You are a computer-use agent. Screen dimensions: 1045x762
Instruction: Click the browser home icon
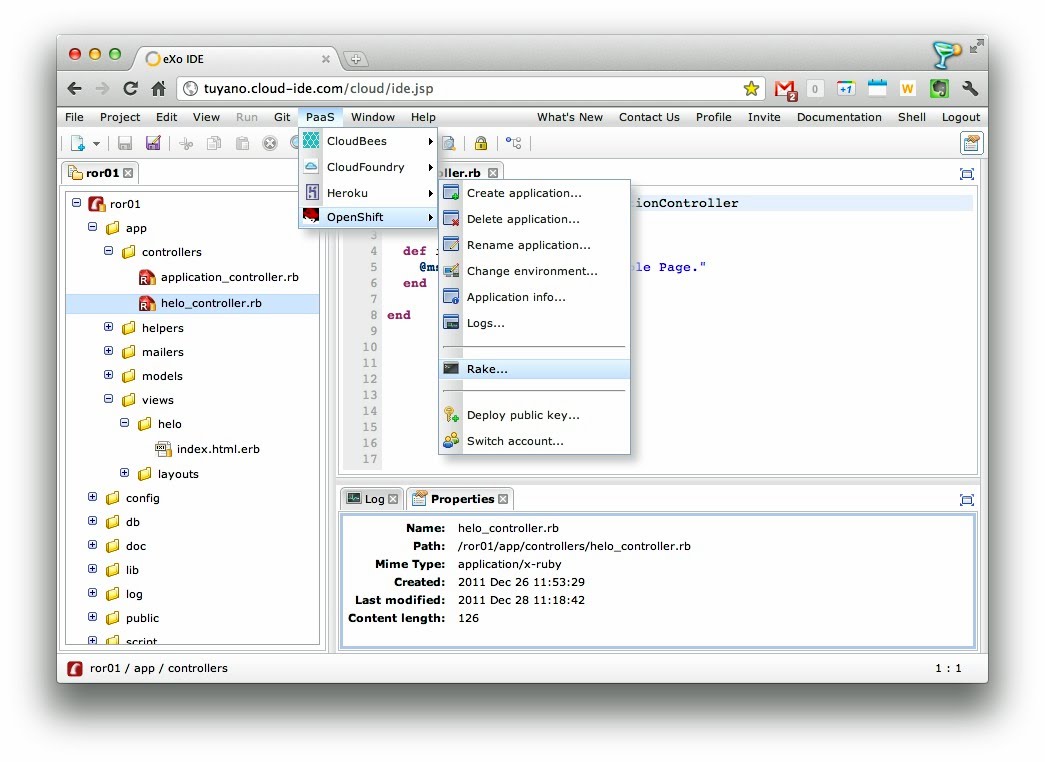point(159,88)
